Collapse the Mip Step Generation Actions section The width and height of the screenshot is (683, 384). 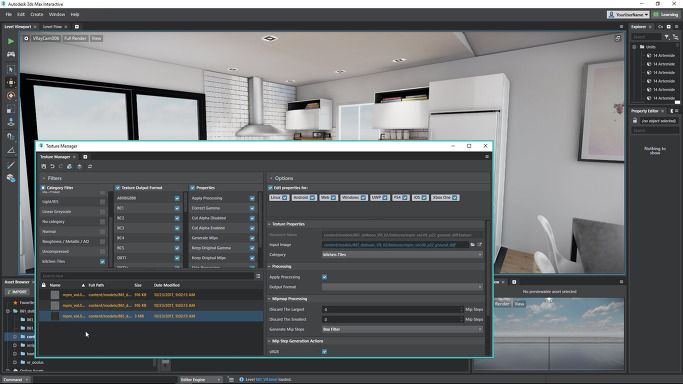tap(269, 341)
